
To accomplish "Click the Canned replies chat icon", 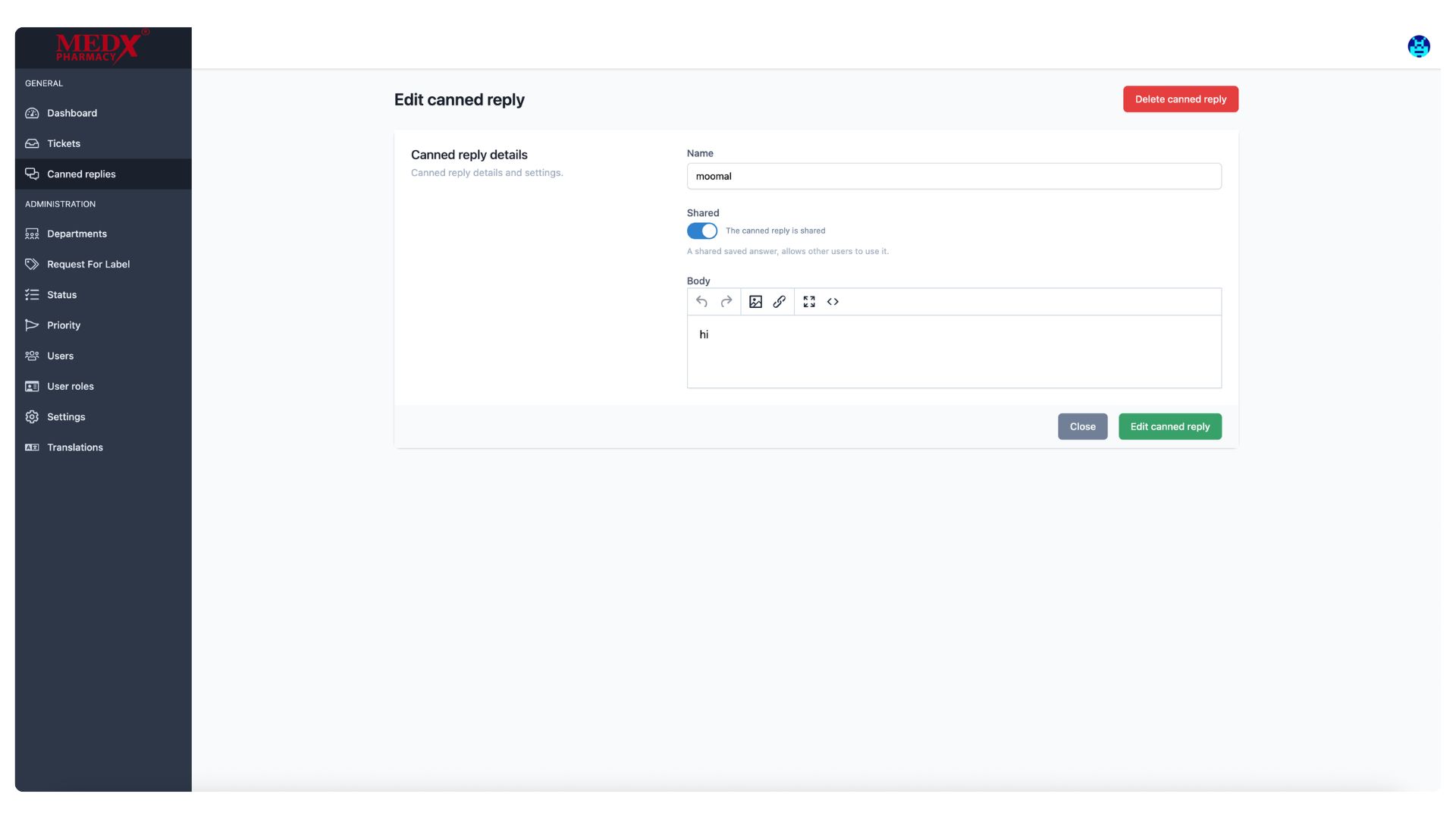I will point(32,174).
